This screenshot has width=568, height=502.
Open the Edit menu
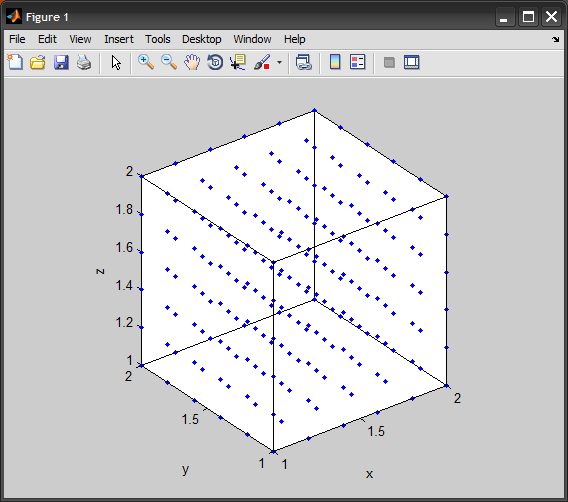coord(47,39)
